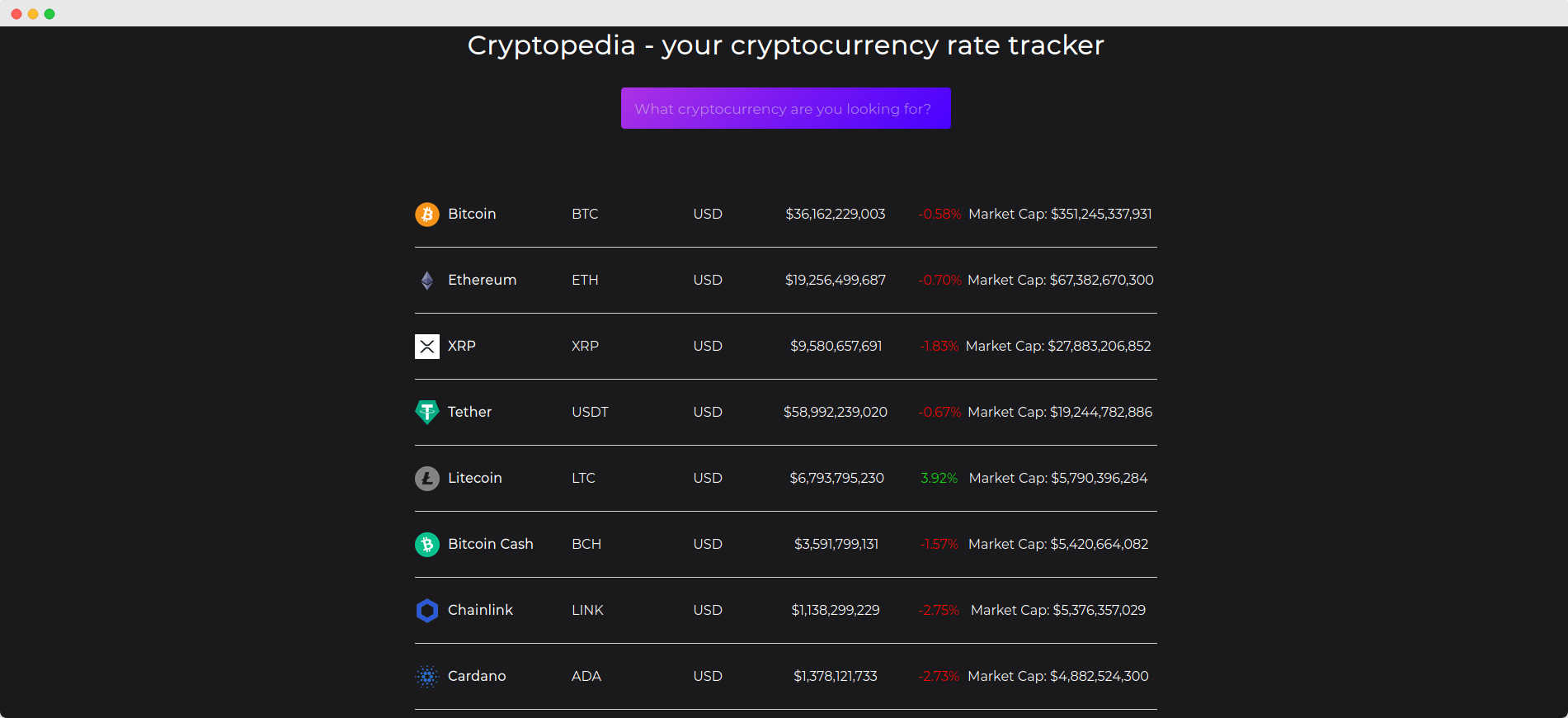Click the page title Cryptopedia heading

786,45
